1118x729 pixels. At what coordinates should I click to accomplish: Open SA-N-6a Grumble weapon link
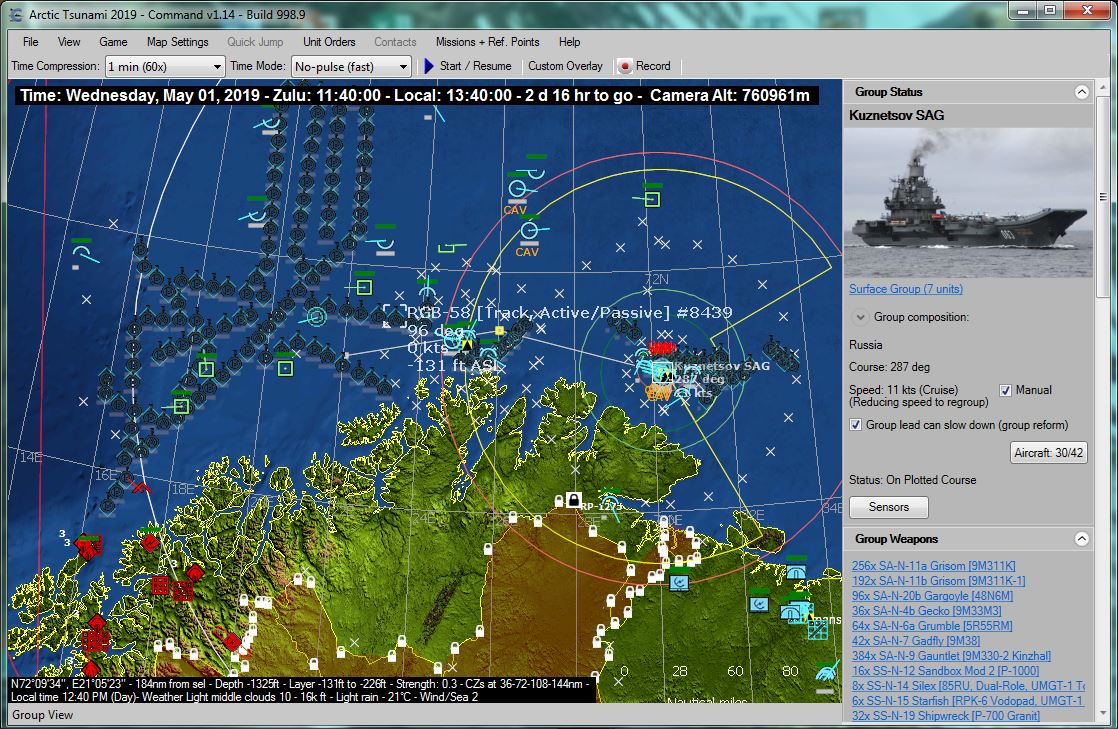tap(932, 626)
